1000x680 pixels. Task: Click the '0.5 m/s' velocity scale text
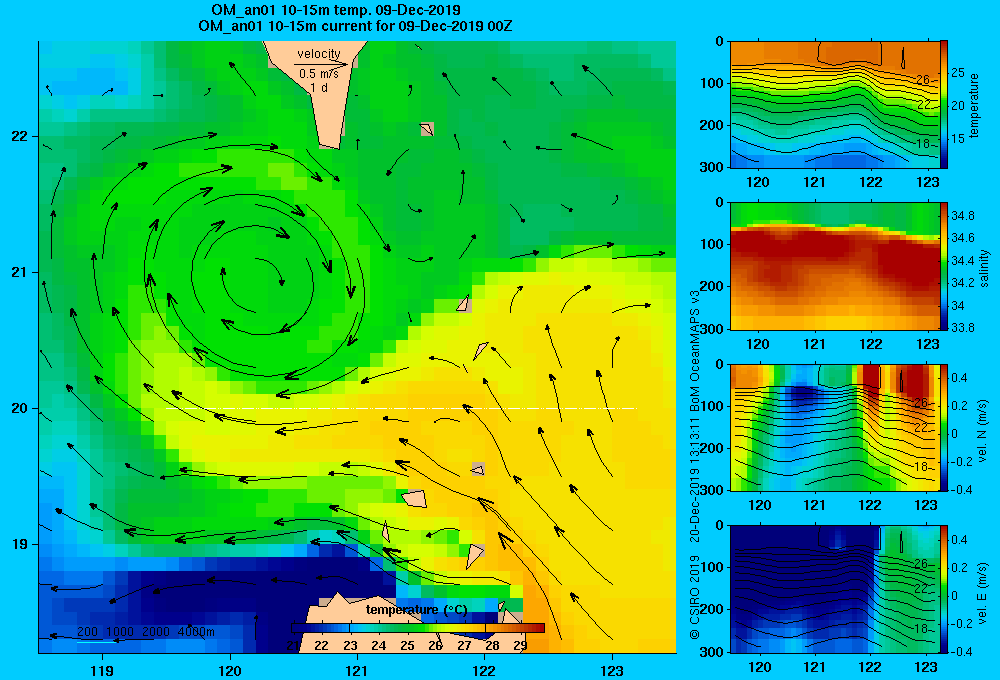[x=319, y=74]
